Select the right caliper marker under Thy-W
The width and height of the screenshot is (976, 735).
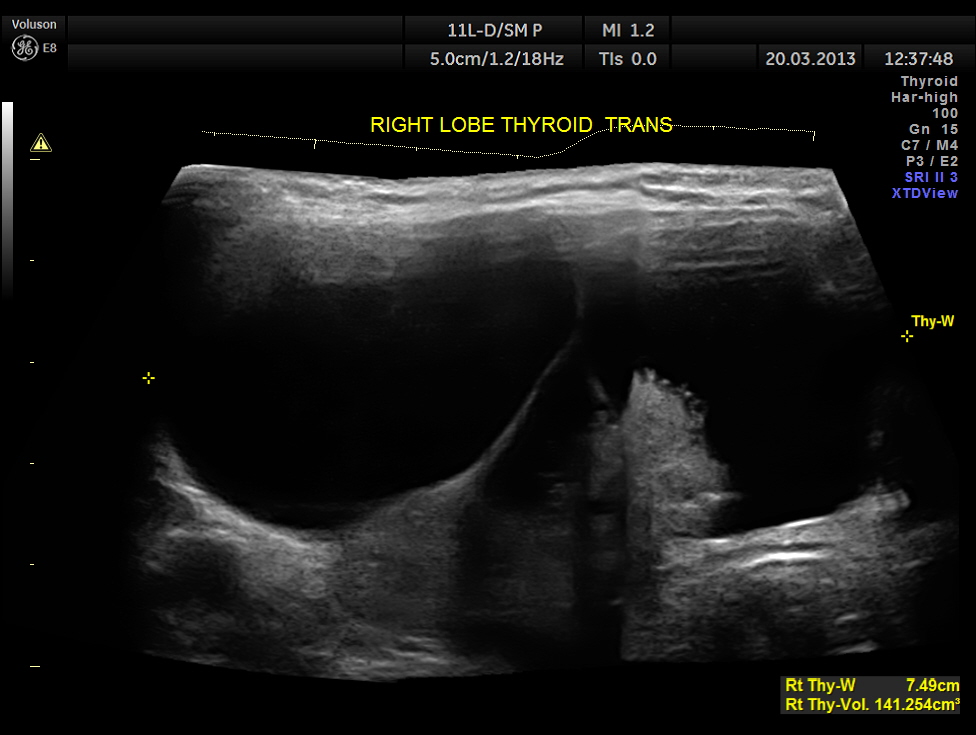pyautogui.click(x=907, y=337)
